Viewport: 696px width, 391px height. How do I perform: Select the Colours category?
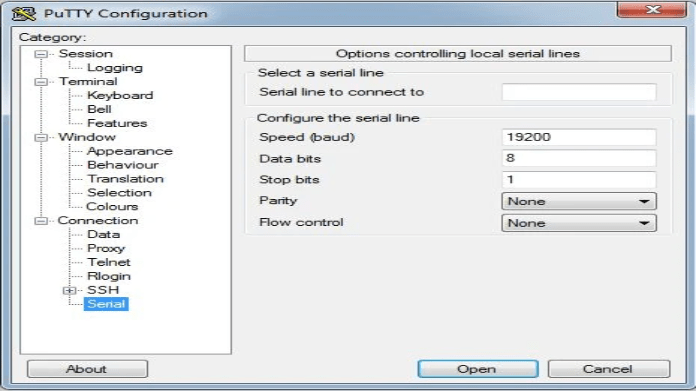[112, 206]
